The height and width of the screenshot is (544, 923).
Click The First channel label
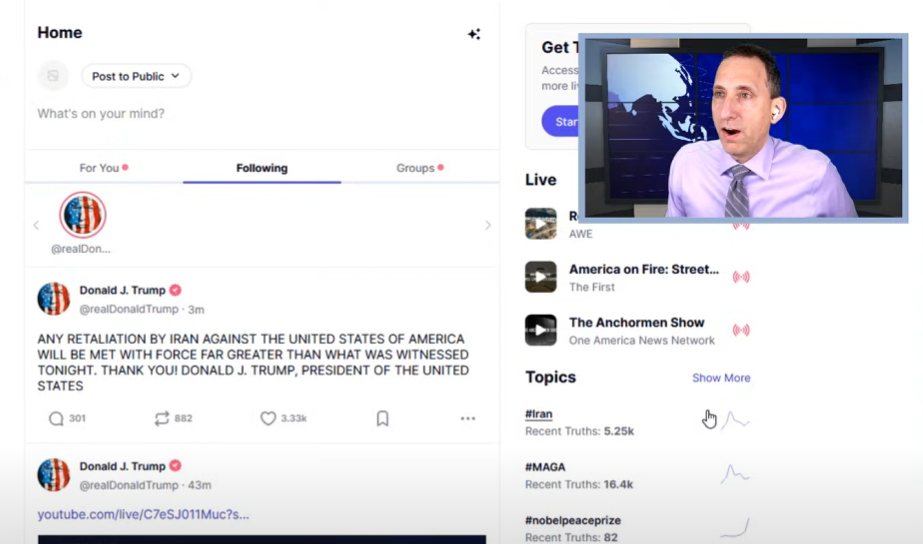[592, 287]
